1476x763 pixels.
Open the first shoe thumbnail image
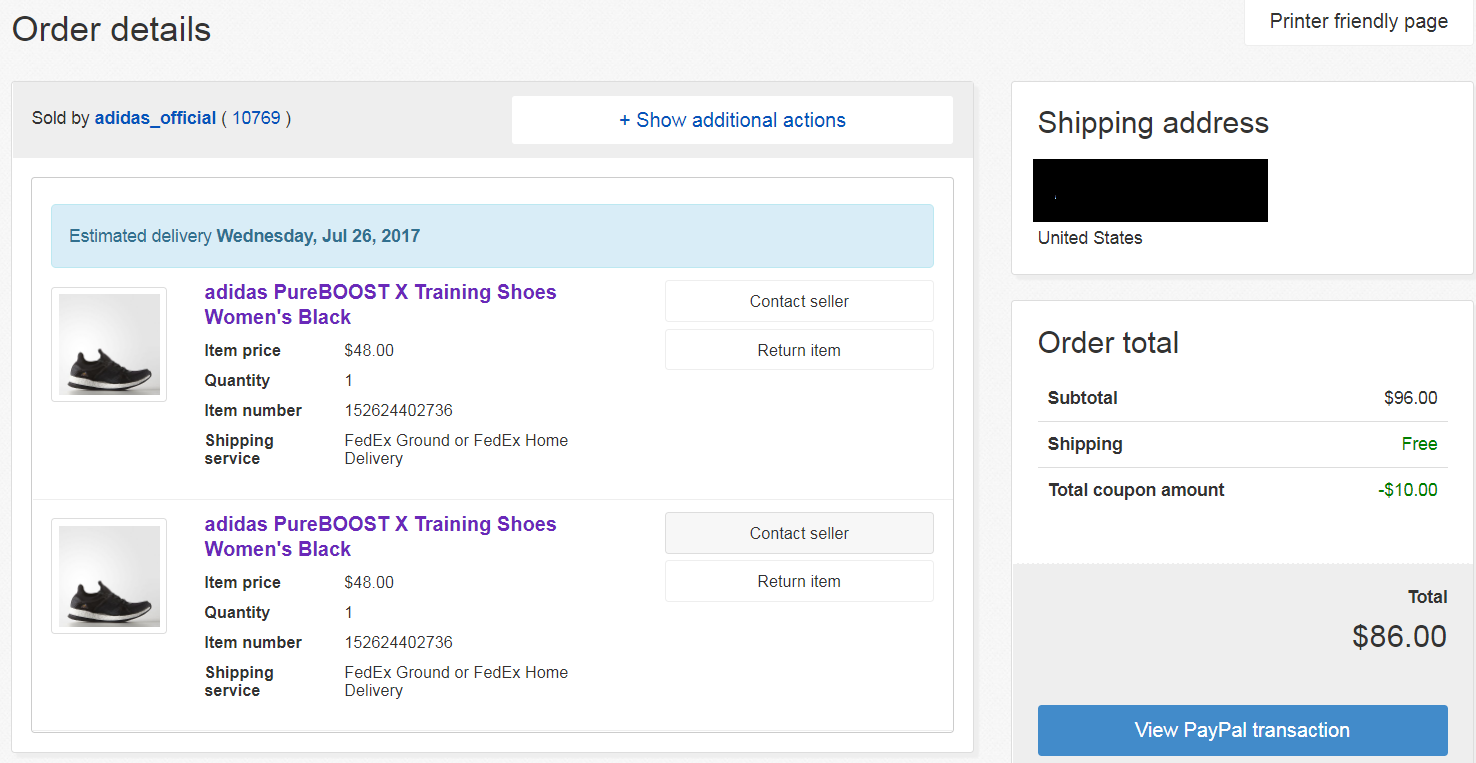point(109,345)
